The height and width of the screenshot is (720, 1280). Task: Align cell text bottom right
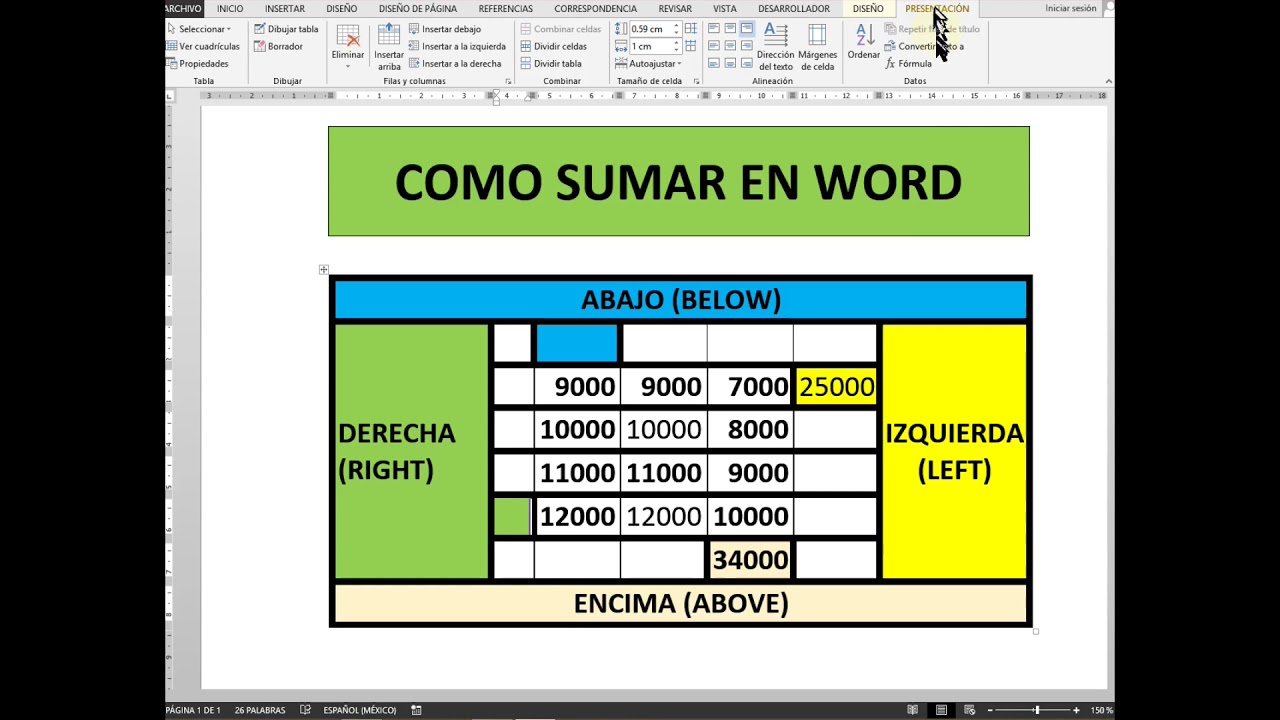point(746,63)
